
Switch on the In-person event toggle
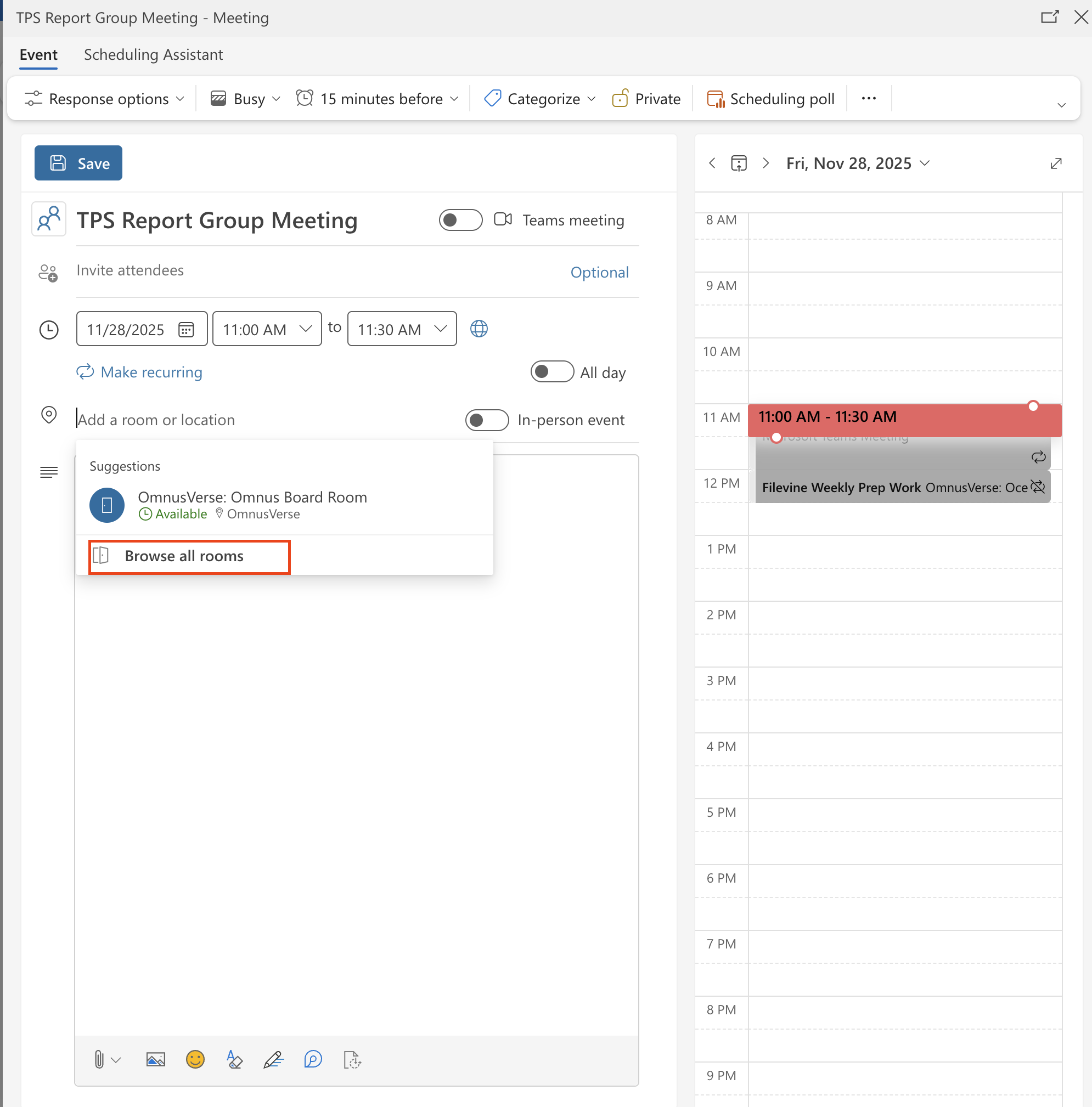486,420
